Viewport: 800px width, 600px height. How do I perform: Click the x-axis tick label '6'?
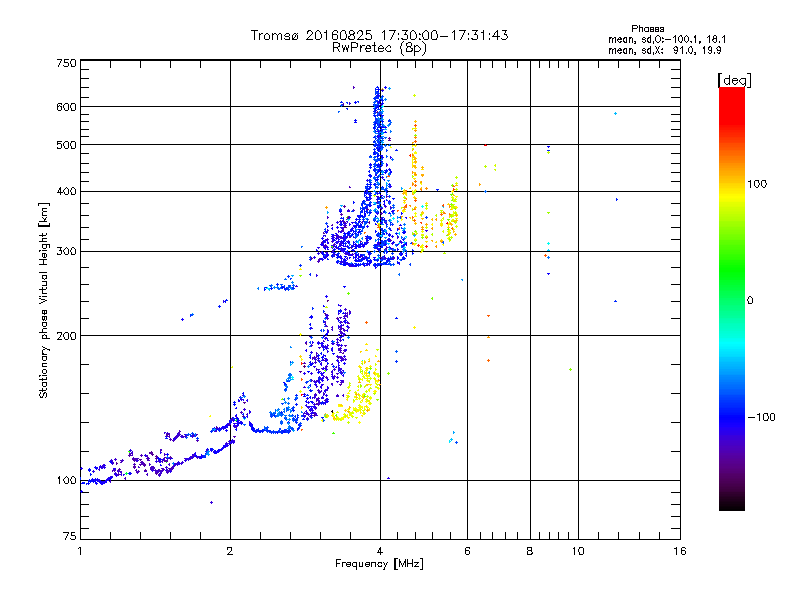[467, 551]
